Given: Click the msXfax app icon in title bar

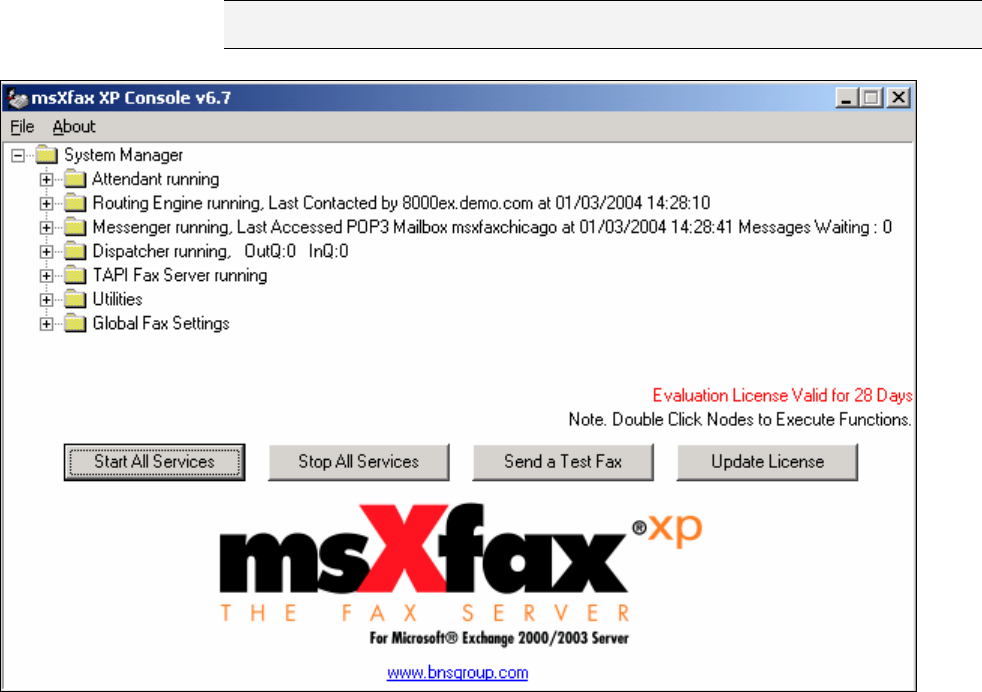Looking at the screenshot, I should click(17, 98).
